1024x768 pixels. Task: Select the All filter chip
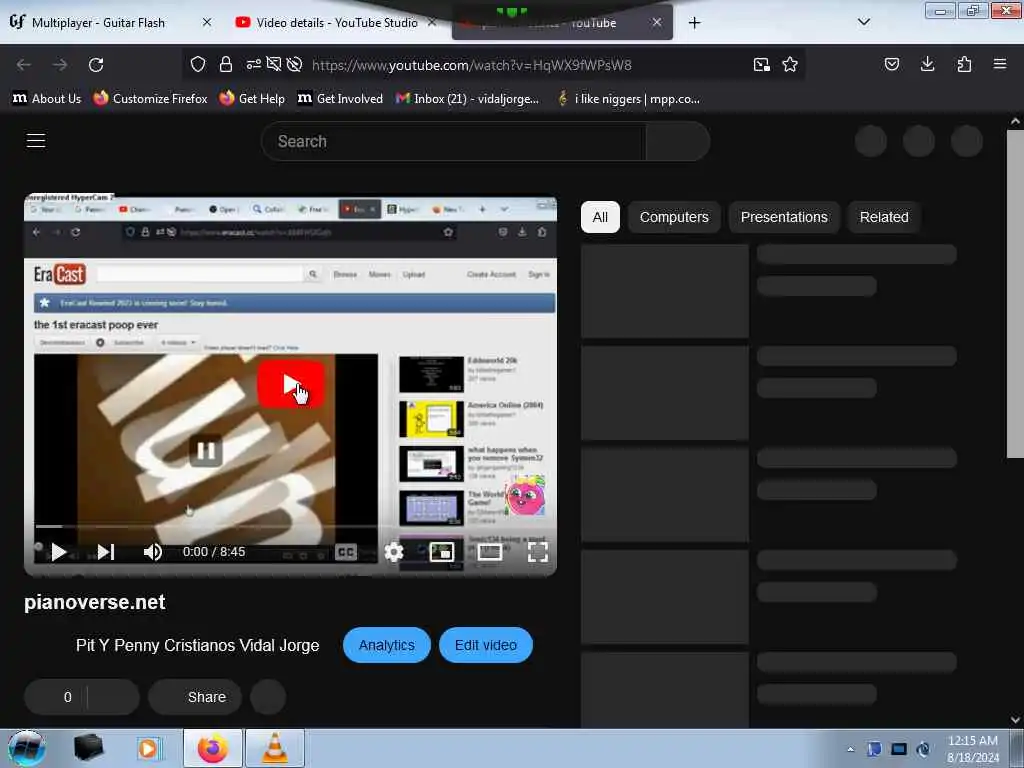pos(600,217)
